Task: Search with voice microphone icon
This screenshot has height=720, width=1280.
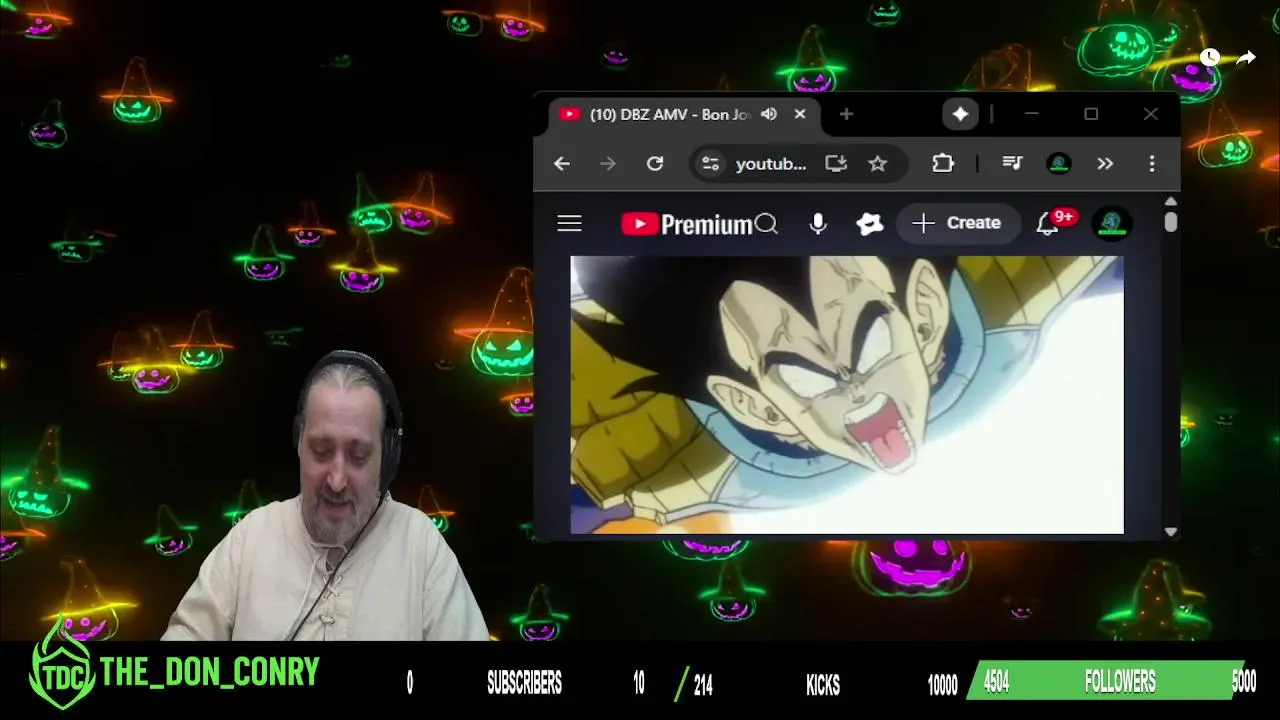Action: [818, 224]
